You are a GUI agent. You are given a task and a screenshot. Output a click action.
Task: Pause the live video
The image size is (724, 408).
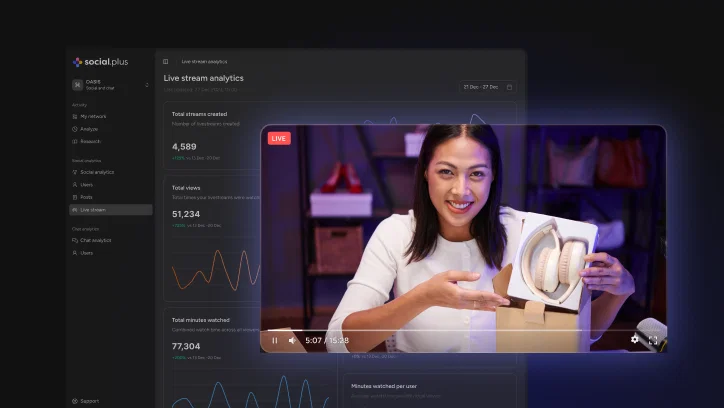point(275,340)
